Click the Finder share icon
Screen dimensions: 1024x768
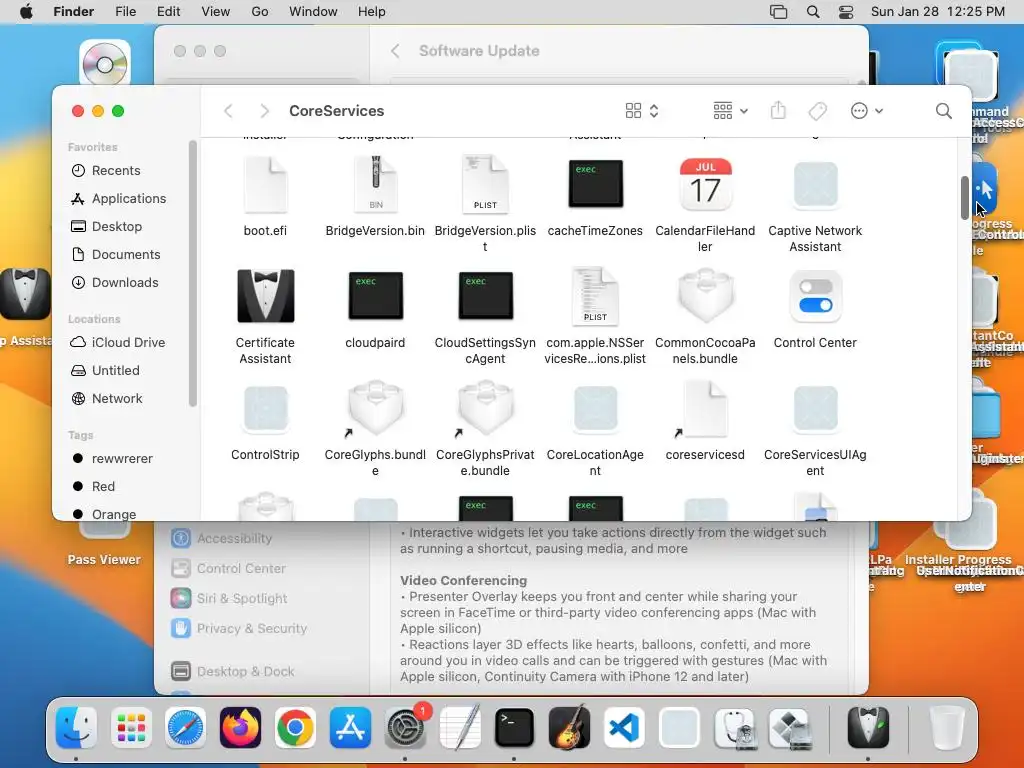pyautogui.click(x=778, y=110)
